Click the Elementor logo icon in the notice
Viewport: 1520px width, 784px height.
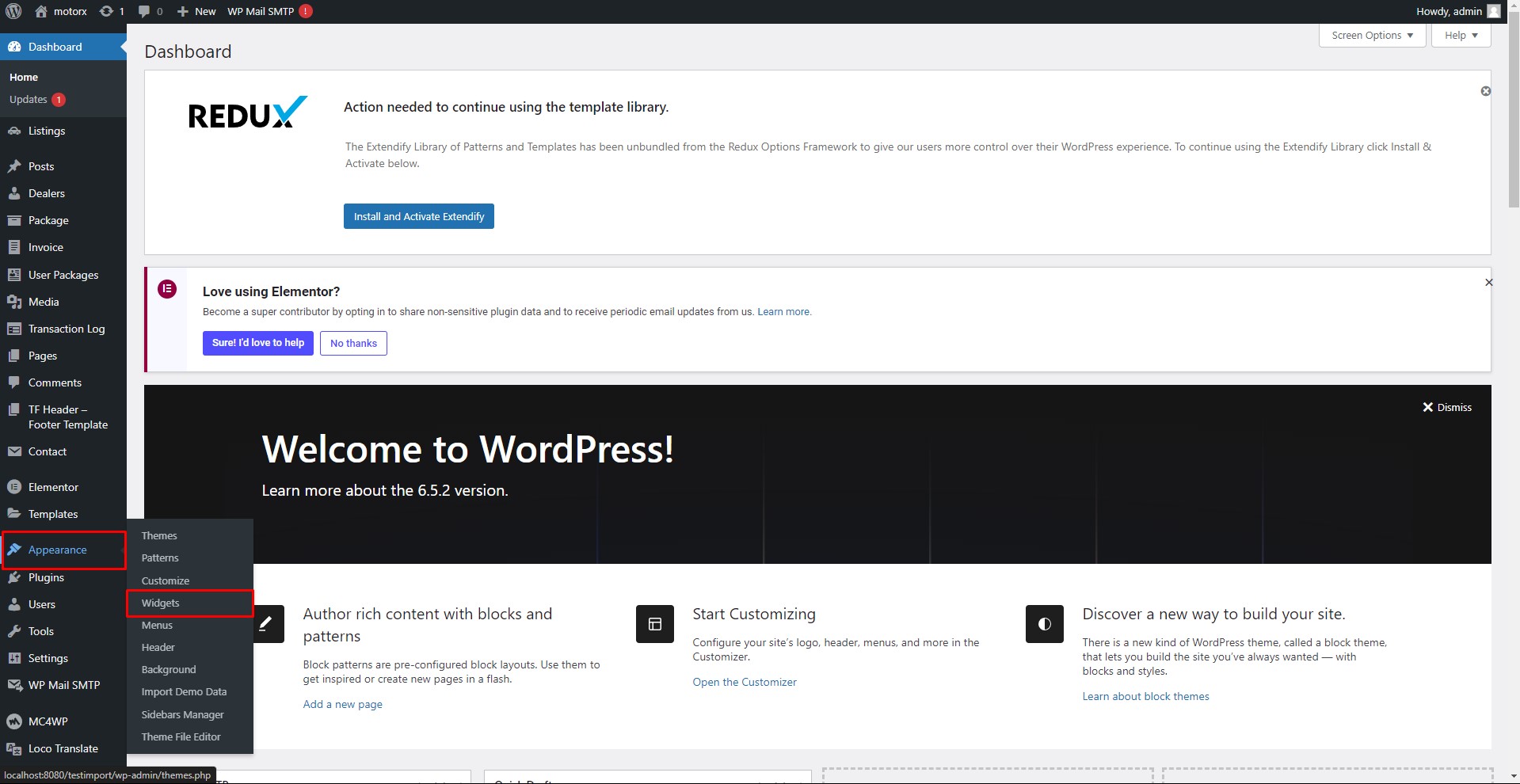tap(167, 289)
